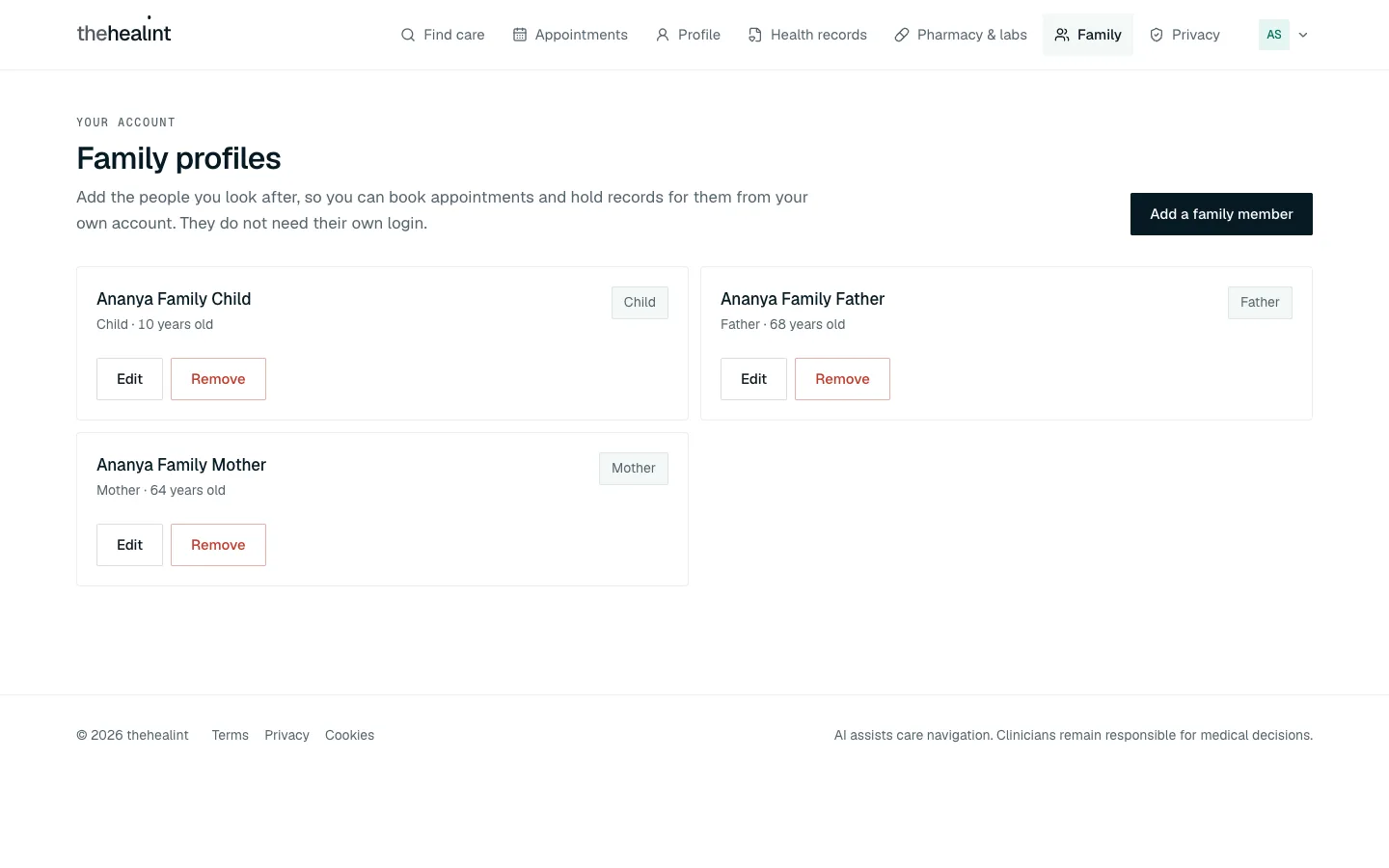Open the Health records menu item
This screenshot has height=868, width=1389.
807,35
